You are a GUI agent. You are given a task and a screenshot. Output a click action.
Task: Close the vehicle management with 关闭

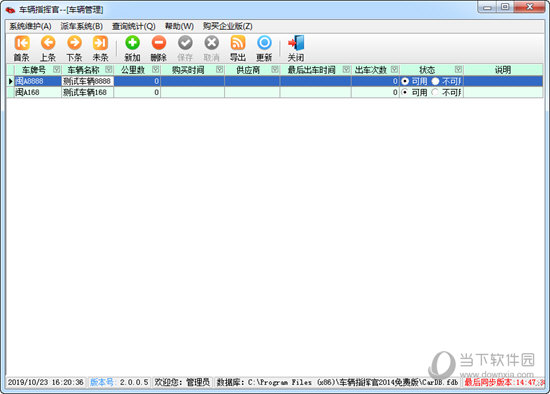click(x=296, y=48)
